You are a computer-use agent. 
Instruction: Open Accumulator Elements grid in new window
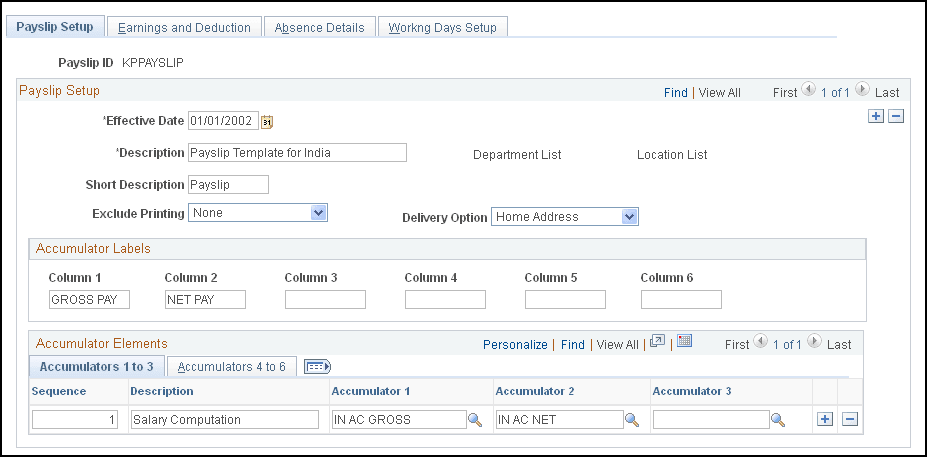(x=657, y=341)
